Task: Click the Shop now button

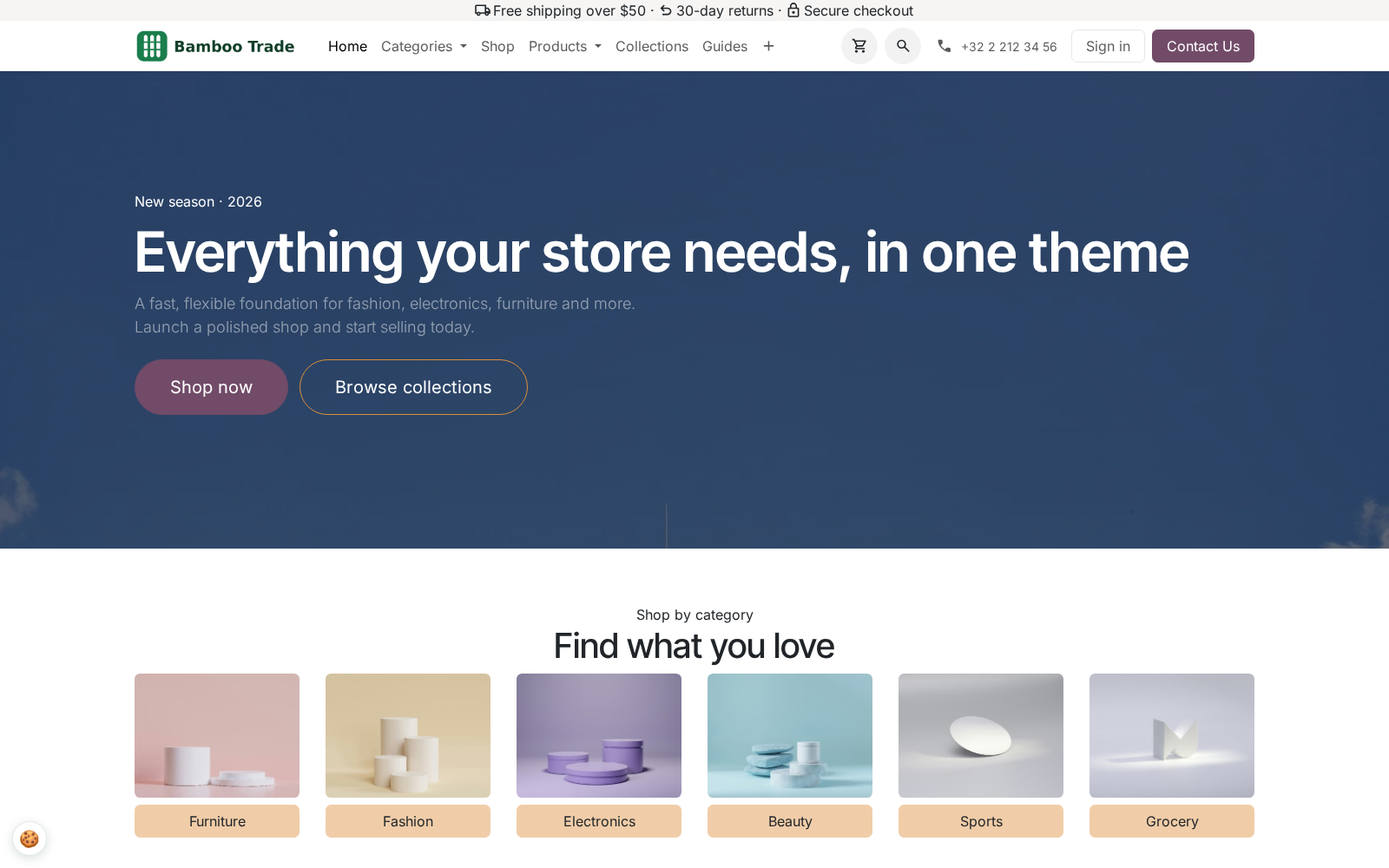Action: tap(211, 387)
